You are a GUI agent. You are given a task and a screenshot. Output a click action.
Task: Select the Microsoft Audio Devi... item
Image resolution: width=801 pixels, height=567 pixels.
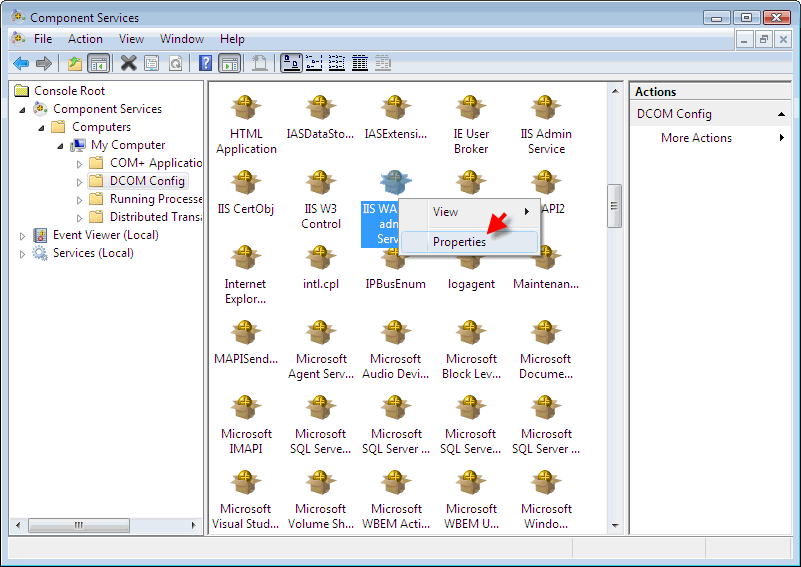coord(395,350)
